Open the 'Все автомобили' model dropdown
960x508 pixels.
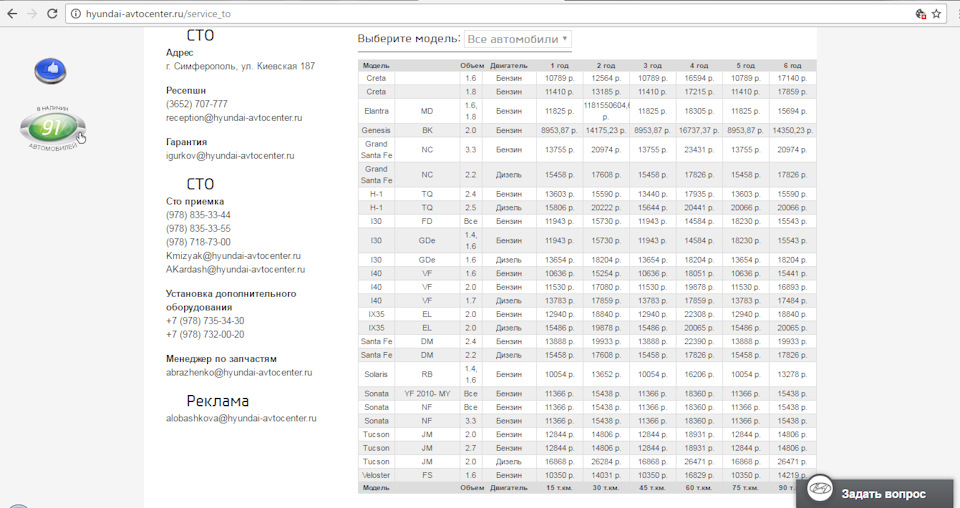point(518,39)
